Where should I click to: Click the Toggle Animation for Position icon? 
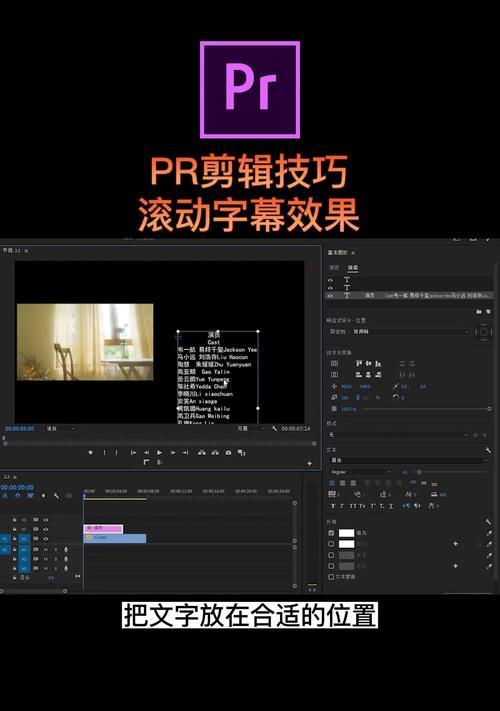[x=334, y=386]
